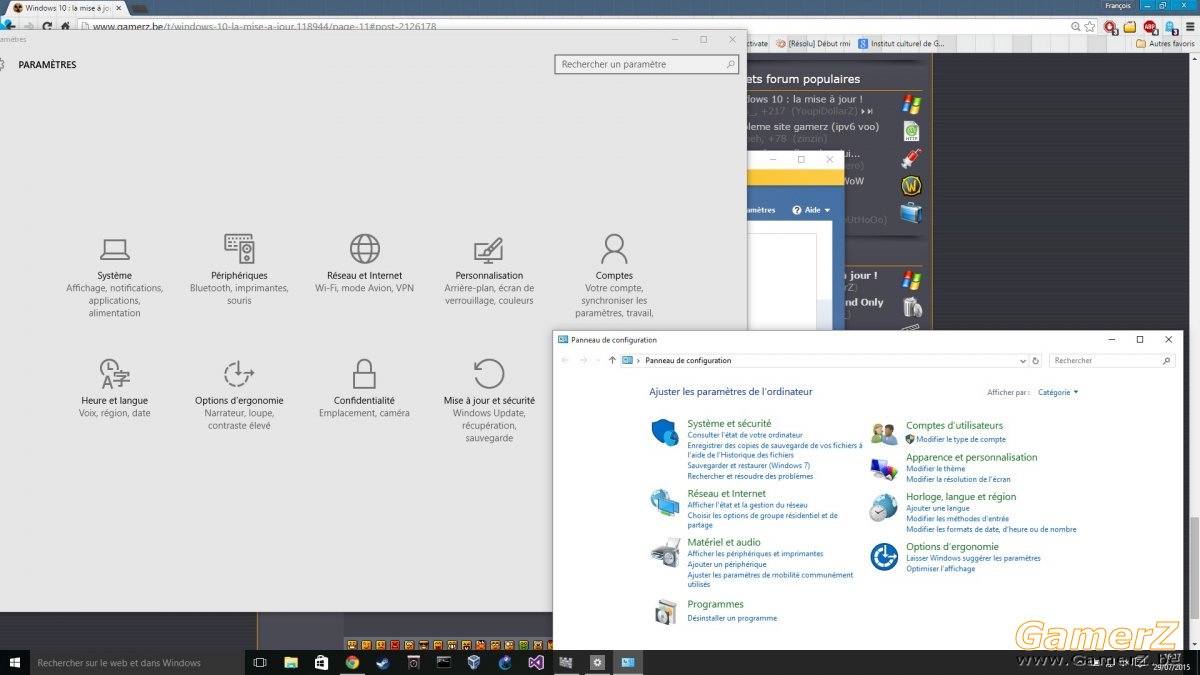The image size is (1200, 675).
Task: Click Consulter l'état de votre ordinateur
Action: (745, 435)
